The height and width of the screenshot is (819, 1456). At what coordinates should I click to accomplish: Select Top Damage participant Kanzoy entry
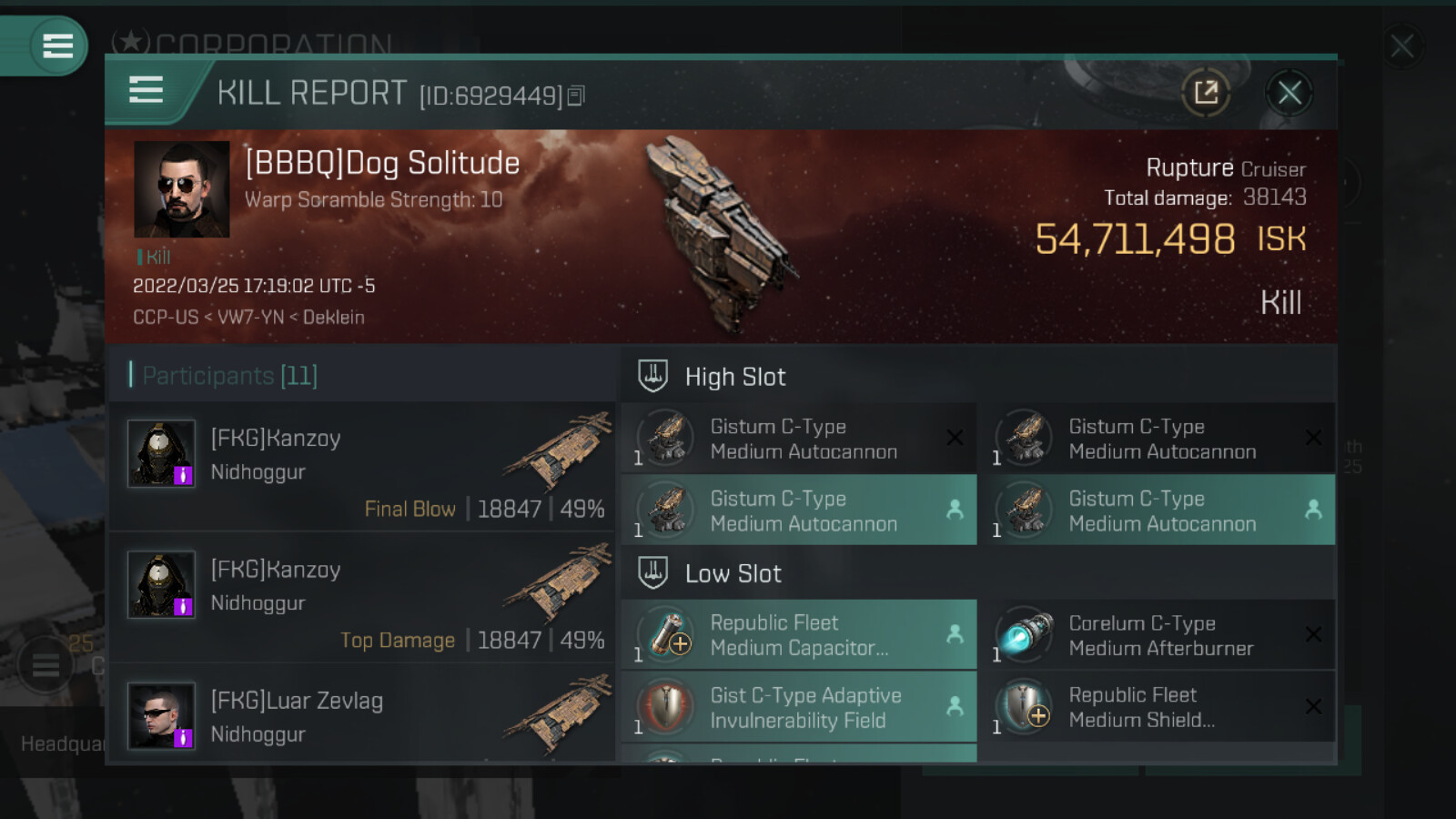pos(362,597)
